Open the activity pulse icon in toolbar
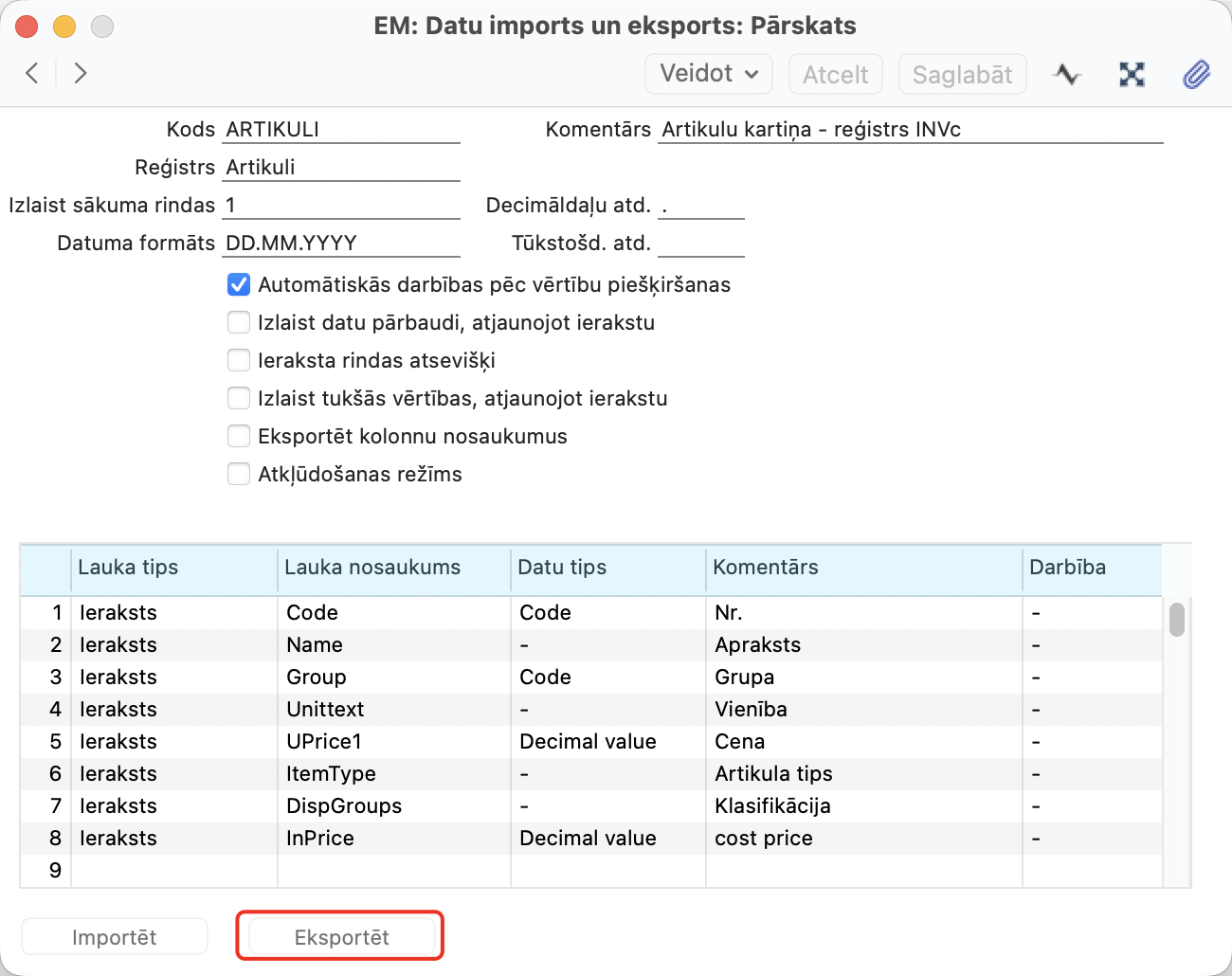The height and width of the screenshot is (976, 1232). point(1067,74)
